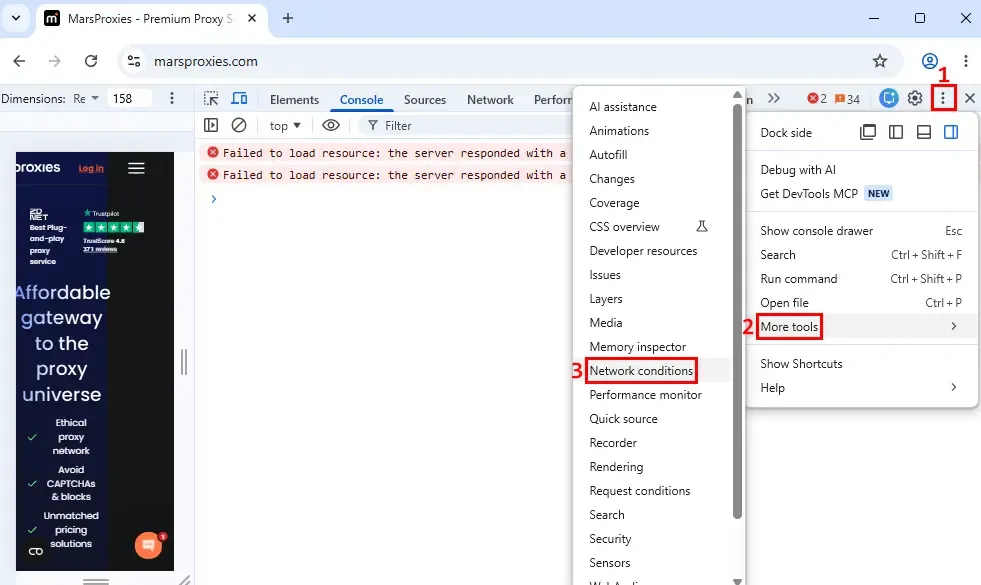Dock DevTools to the left
Image resolution: width=981 pixels, height=585 pixels.
pyautogui.click(x=896, y=132)
